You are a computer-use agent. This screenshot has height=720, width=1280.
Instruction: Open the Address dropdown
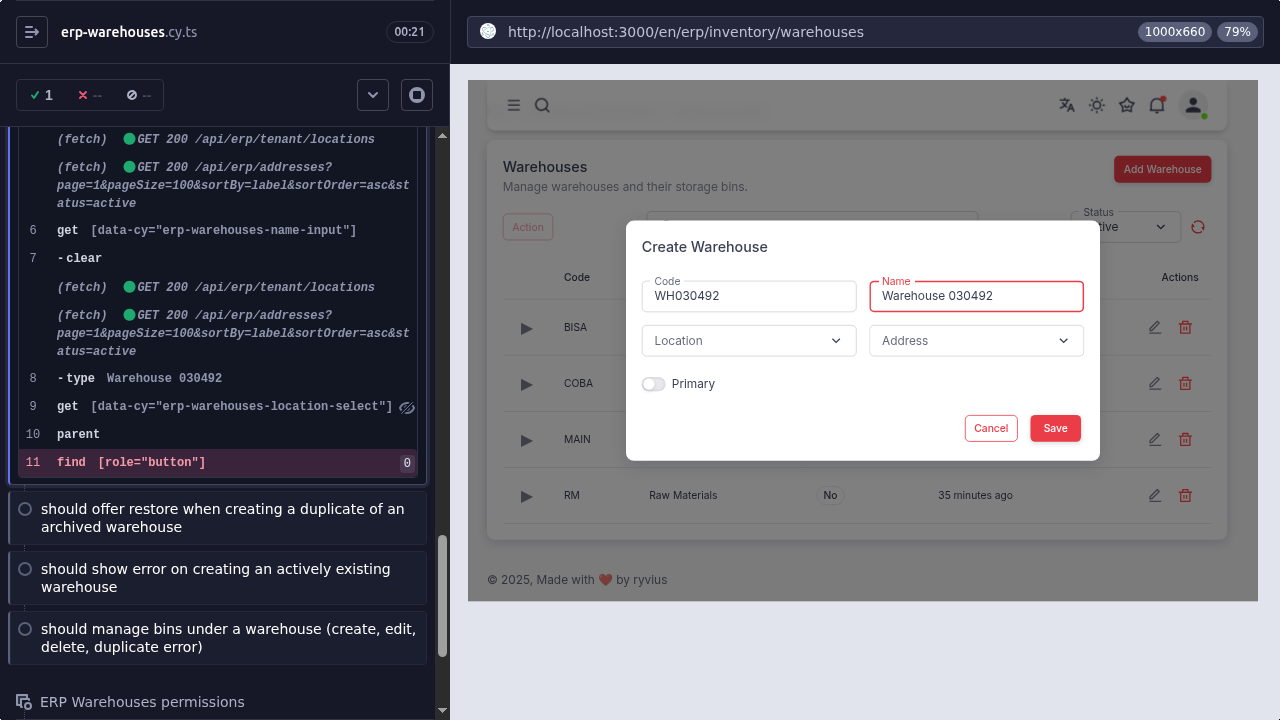(x=976, y=341)
